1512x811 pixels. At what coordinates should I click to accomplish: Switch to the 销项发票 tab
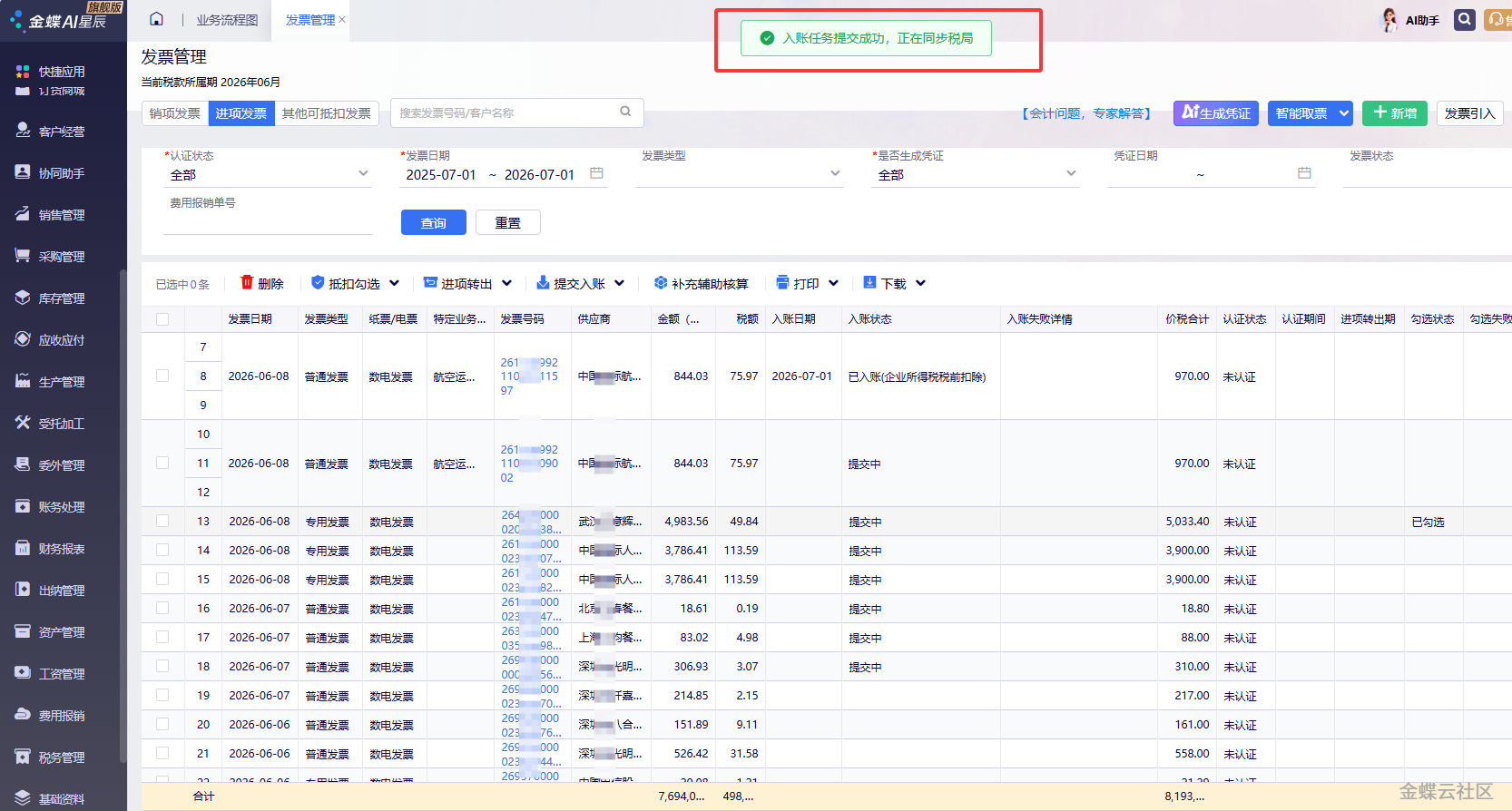coord(175,113)
